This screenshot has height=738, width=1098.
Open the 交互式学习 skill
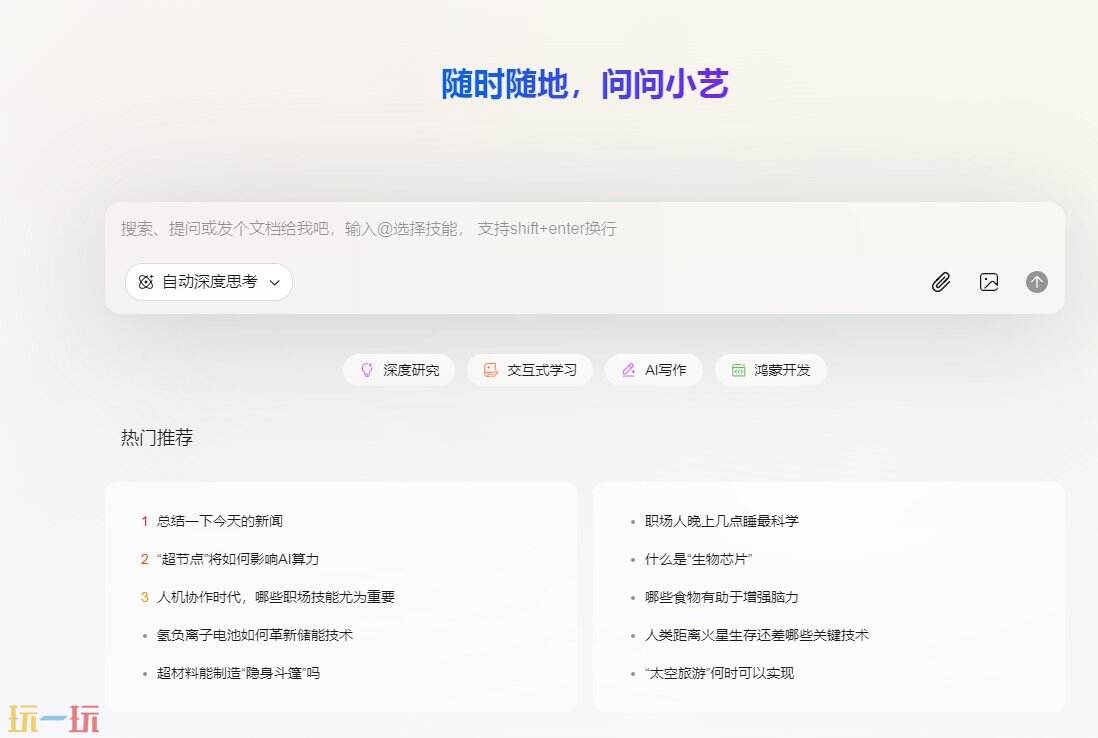pos(530,369)
